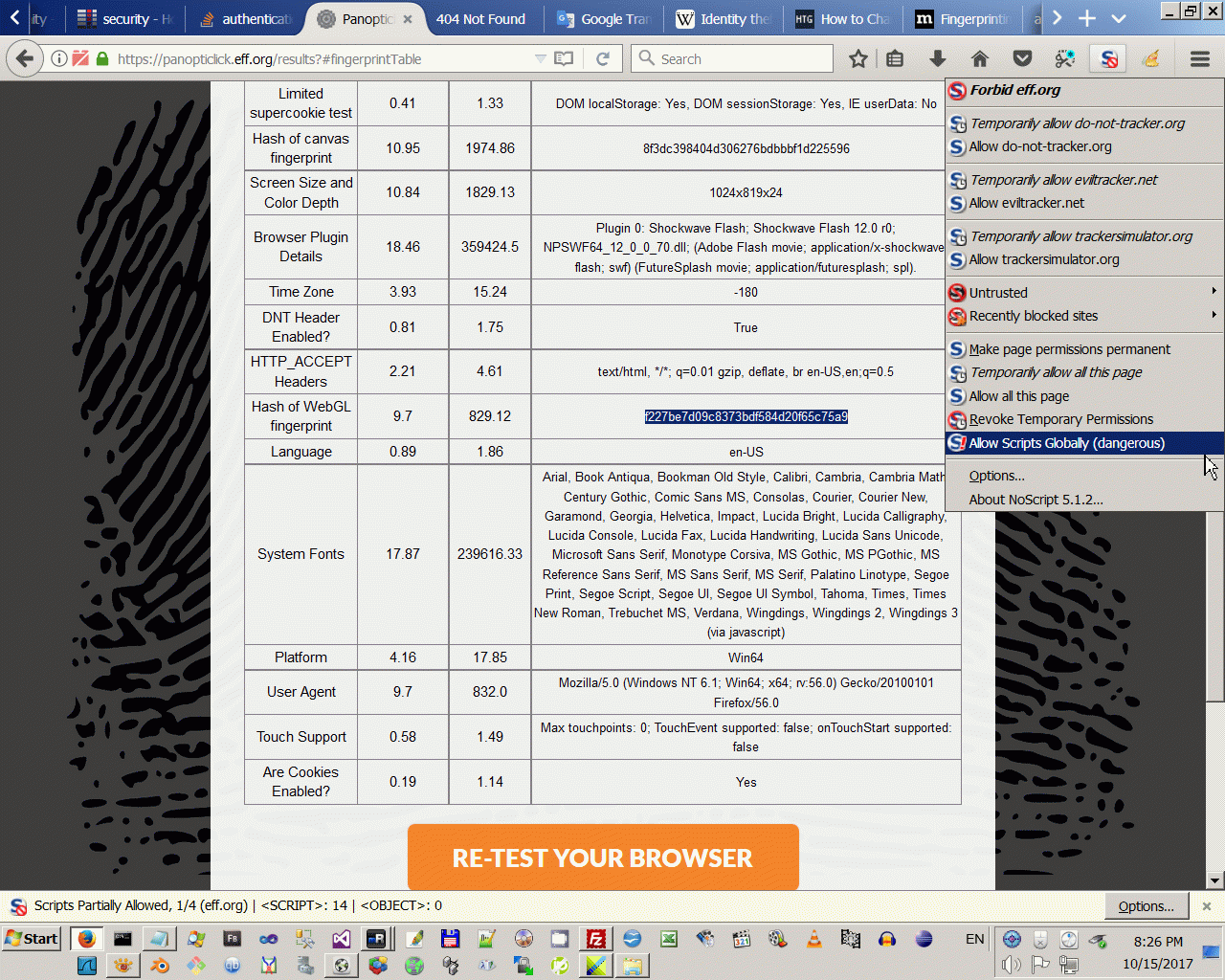The height and width of the screenshot is (980, 1225).
Task: Open the bookmarks list icon
Action: point(895,59)
